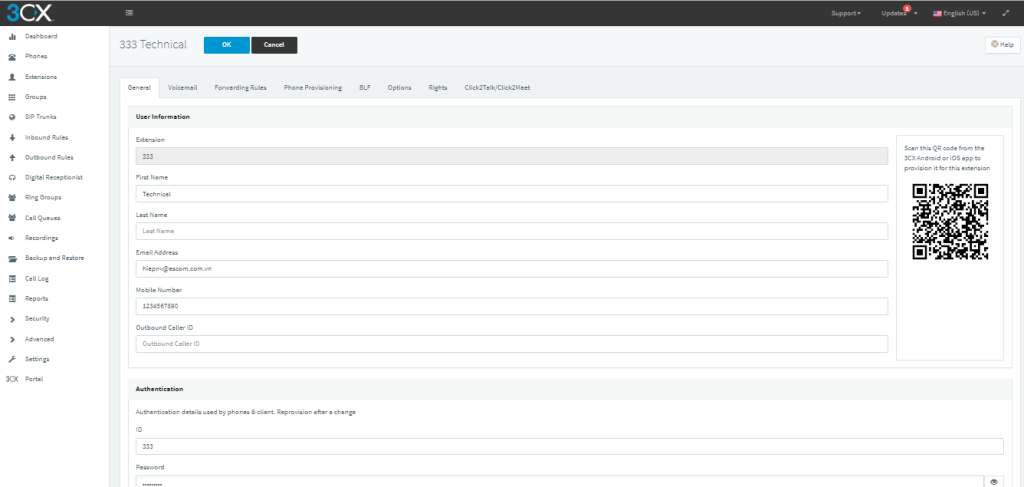Toggle the hamburger menu icon in top bar
1024x487 pixels.
[129, 12]
